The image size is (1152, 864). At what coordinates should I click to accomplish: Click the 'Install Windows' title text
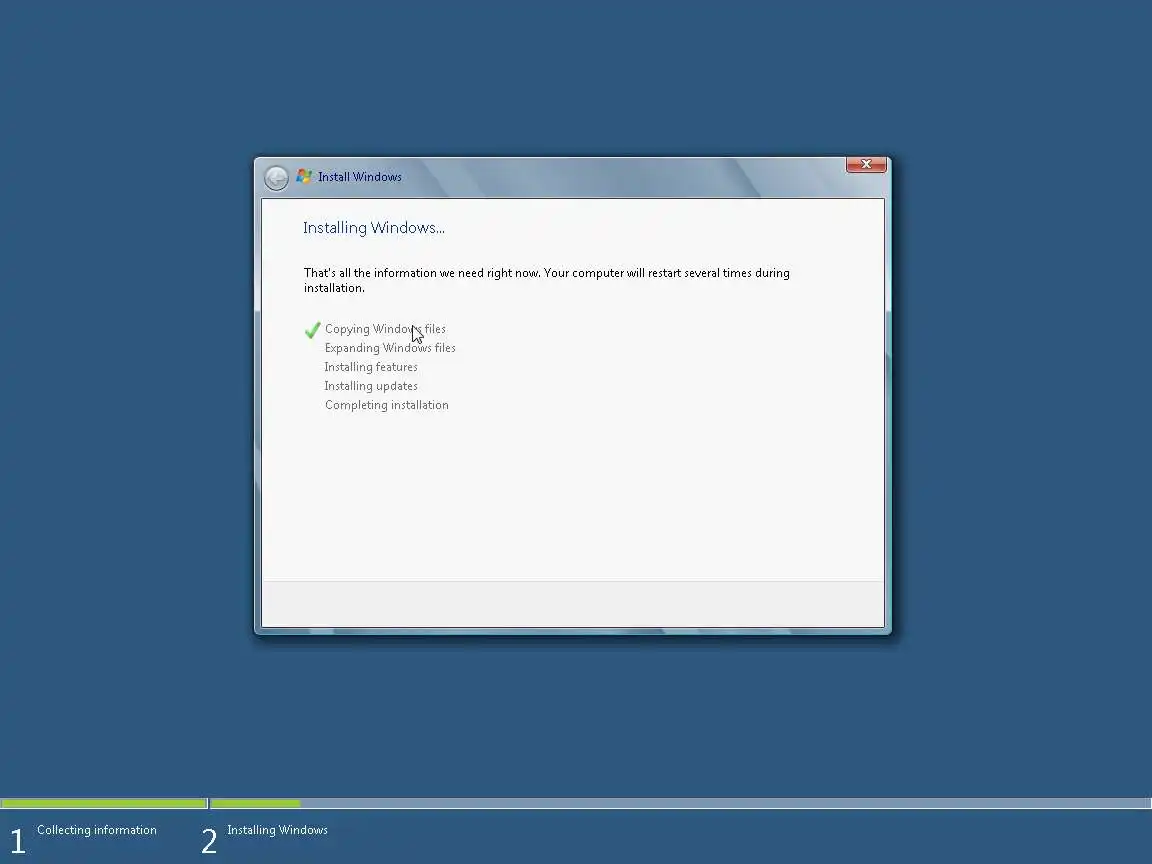point(359,177)
